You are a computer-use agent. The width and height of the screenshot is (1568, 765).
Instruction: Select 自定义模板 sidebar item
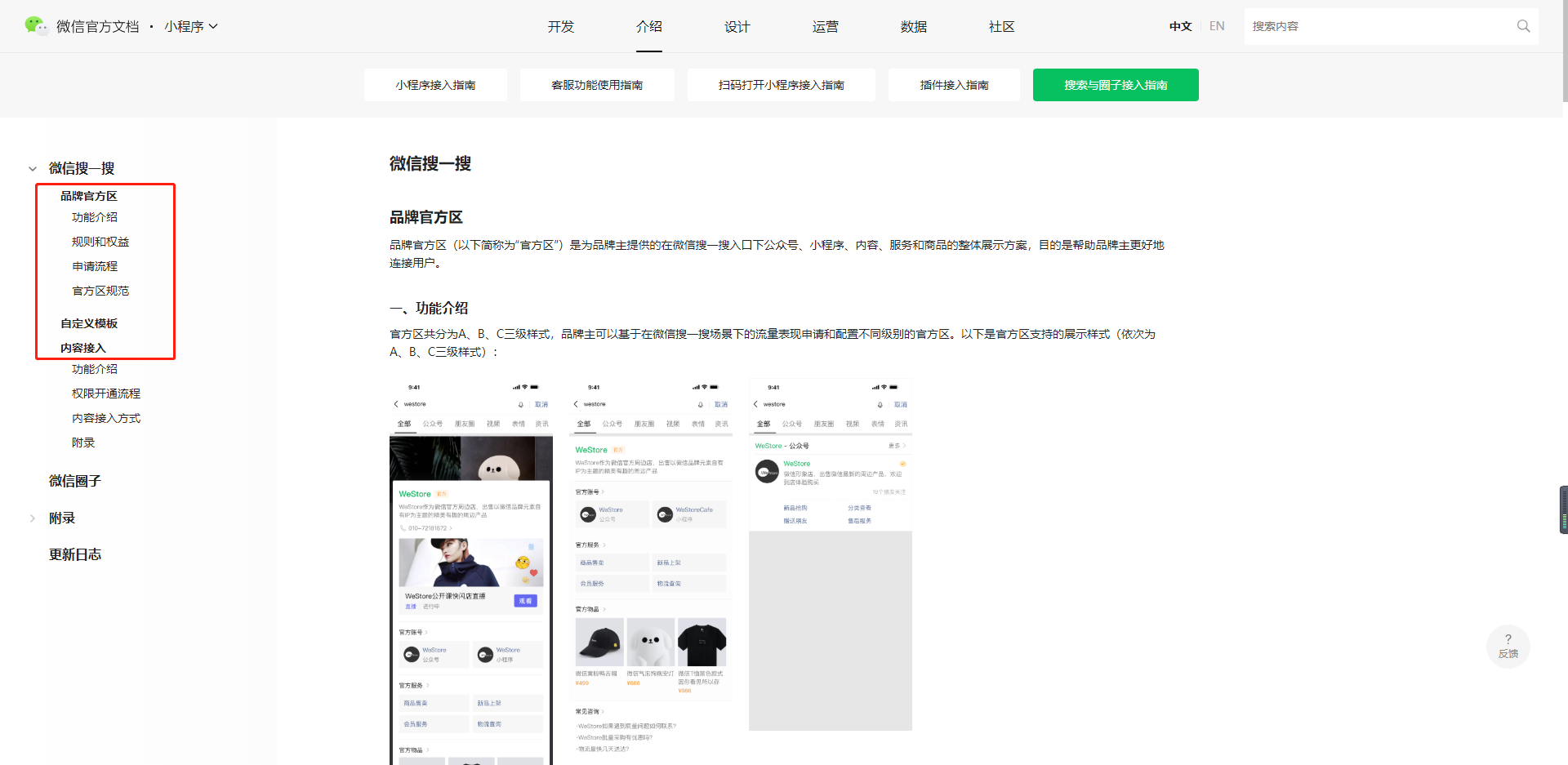pyautogui.click(x=89, y=323)
